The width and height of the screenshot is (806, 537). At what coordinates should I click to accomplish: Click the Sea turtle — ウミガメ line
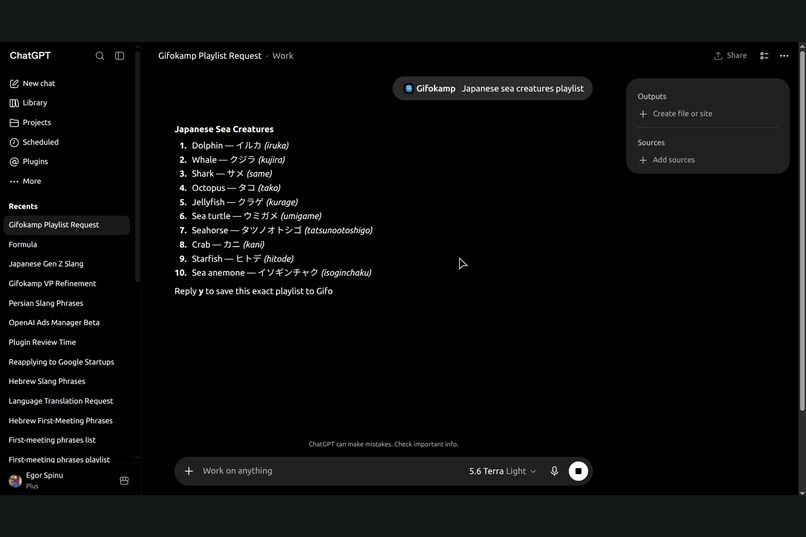pos(257,216)
